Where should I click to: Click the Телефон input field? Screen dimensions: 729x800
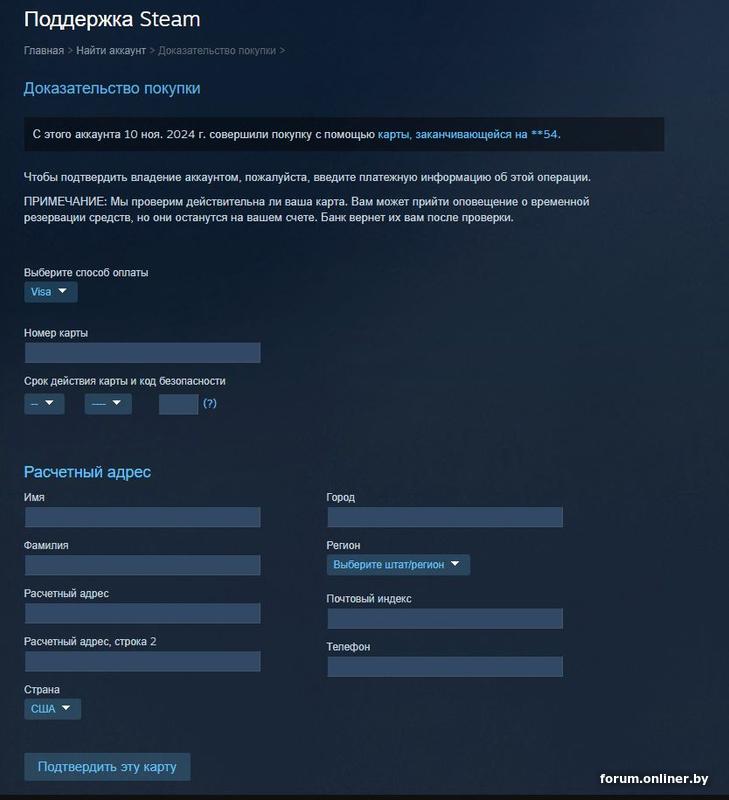[x=445, y=666]
